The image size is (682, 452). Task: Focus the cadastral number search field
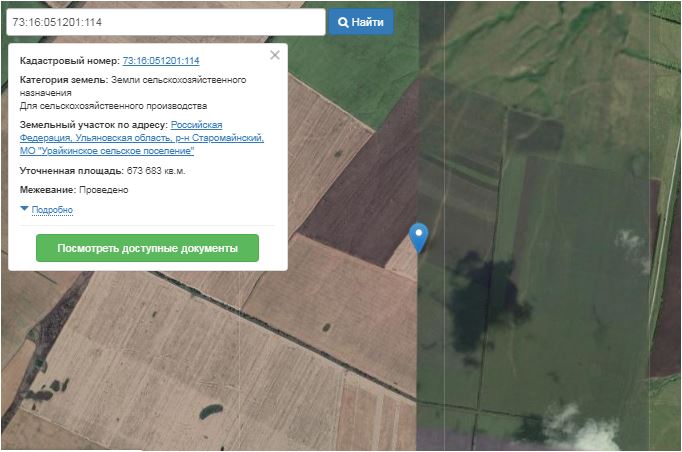(x=165, y=22)
